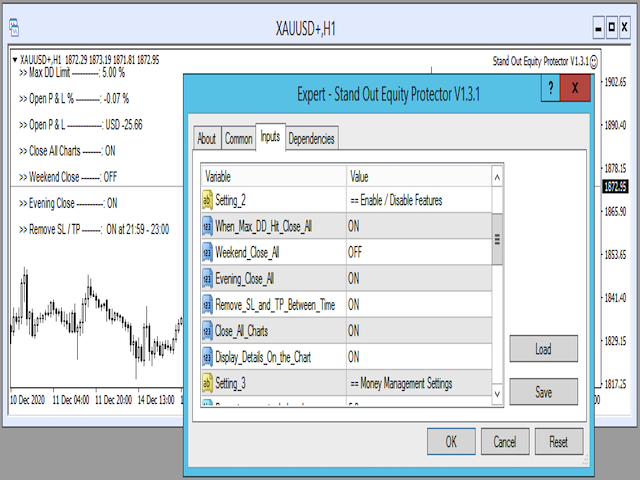Screen dimensions: 640x480
Task: Select the ON value for Display_Details_On_the_Chart
Action: pyautogui.click(x=419, y=357)
